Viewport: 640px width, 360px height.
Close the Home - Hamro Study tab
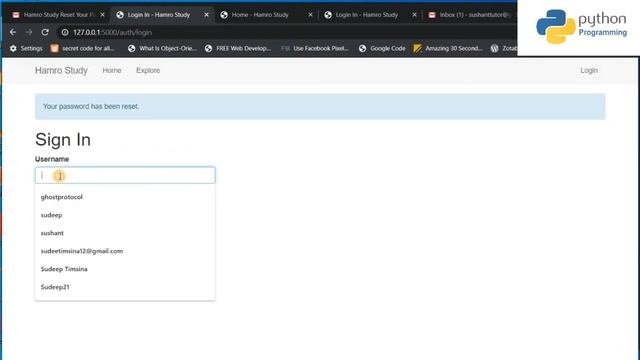click(x=310, y=15)
